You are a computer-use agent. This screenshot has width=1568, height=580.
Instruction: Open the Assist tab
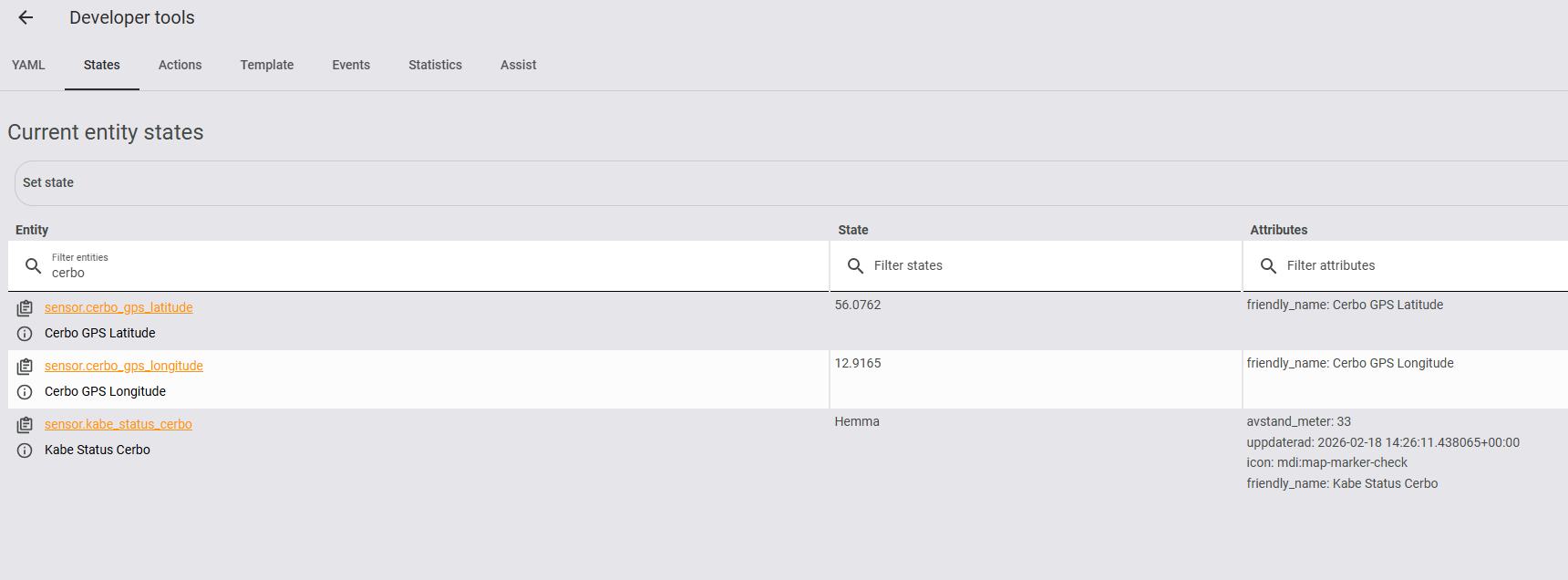[518, 65]
